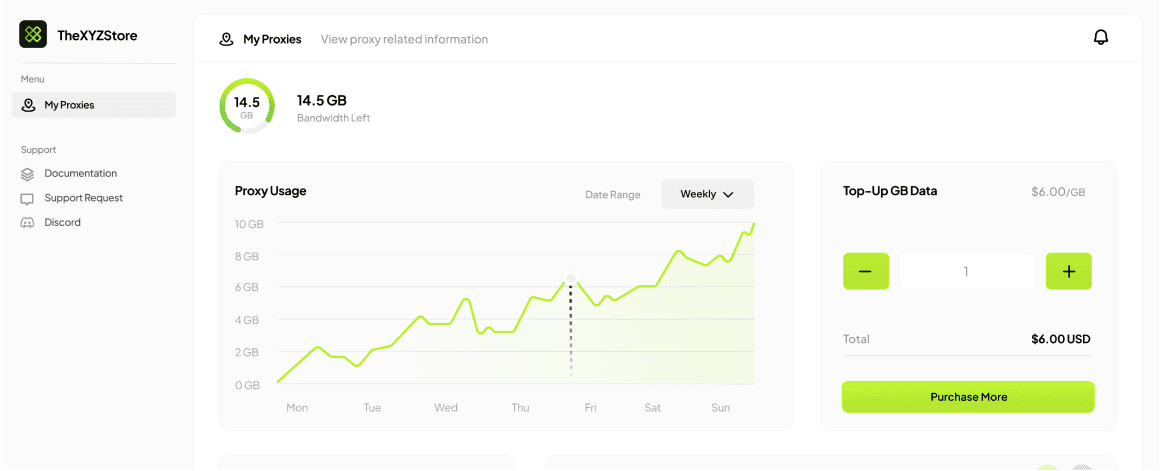Decrease GB quantity with minus button
Viewport: 1161px width, 471px height.
click(x=865, y=271)
